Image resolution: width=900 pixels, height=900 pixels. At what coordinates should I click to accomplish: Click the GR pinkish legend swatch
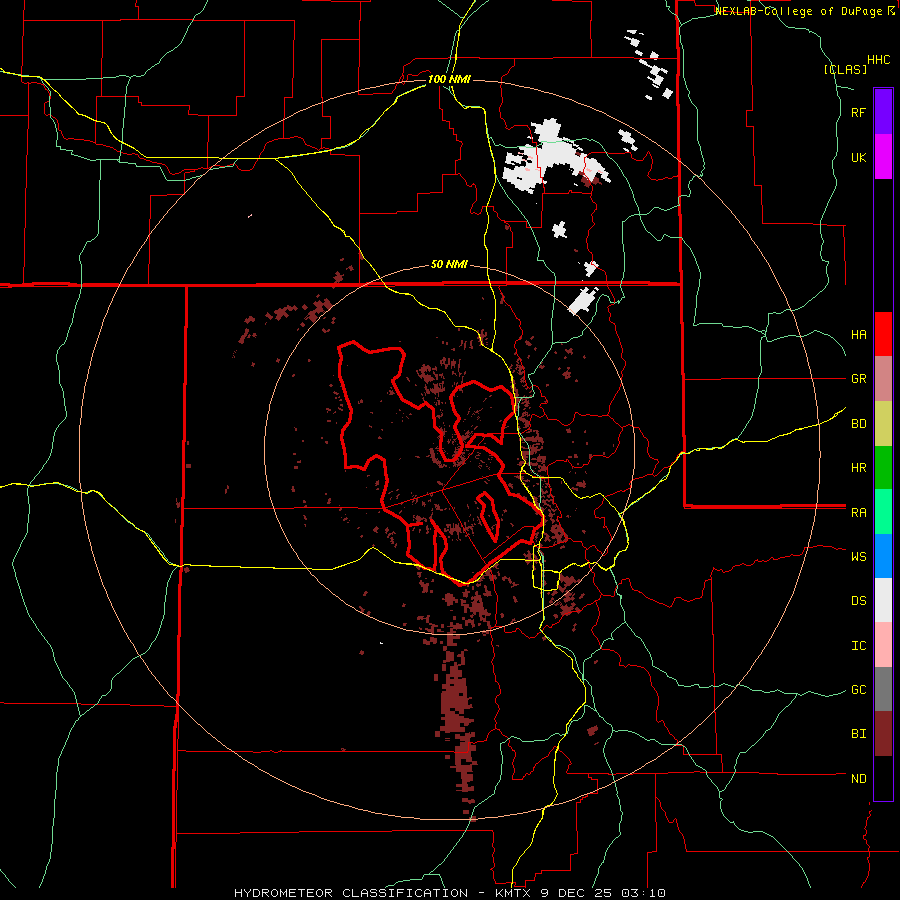(883, 379)
